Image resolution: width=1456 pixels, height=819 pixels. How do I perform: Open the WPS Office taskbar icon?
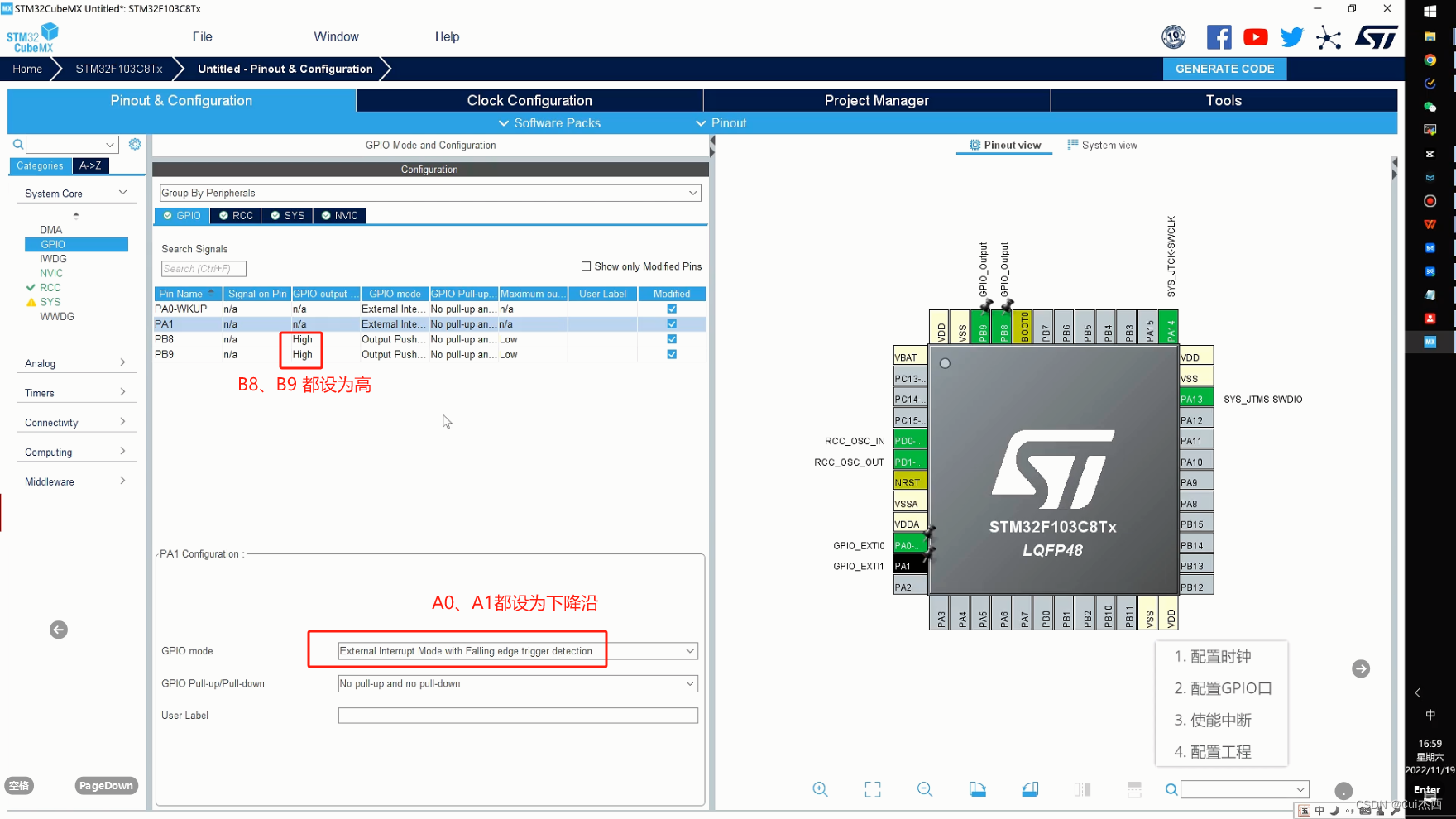(x=1430, y=224)
